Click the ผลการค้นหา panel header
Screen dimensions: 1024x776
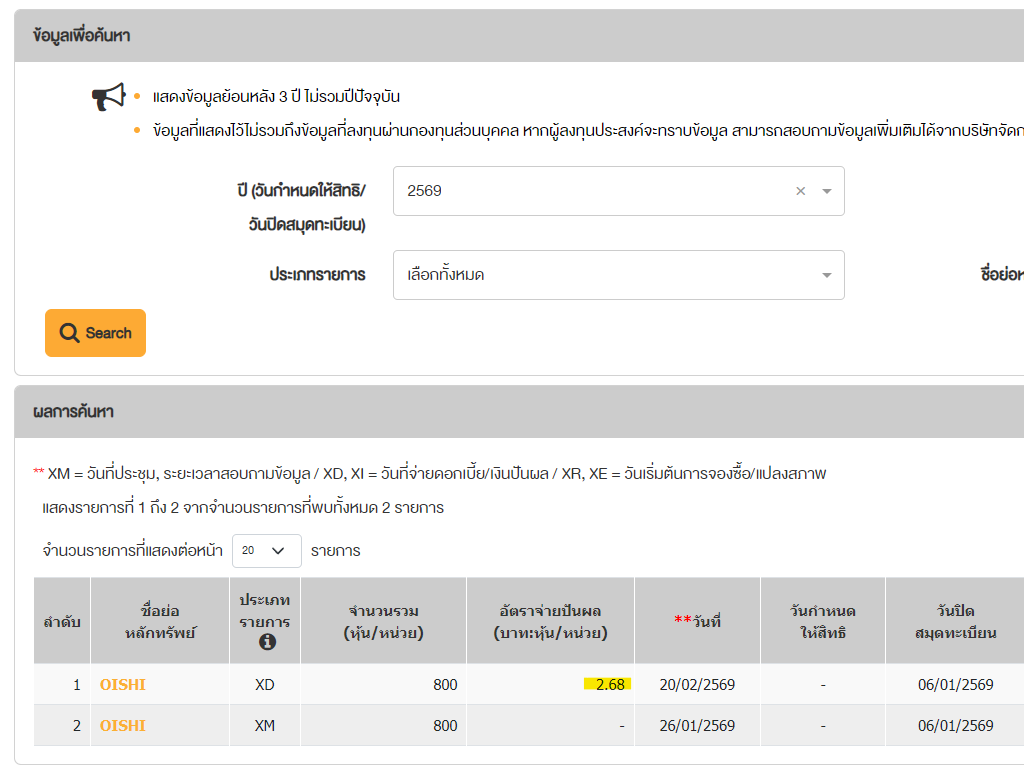click(74, 412)
